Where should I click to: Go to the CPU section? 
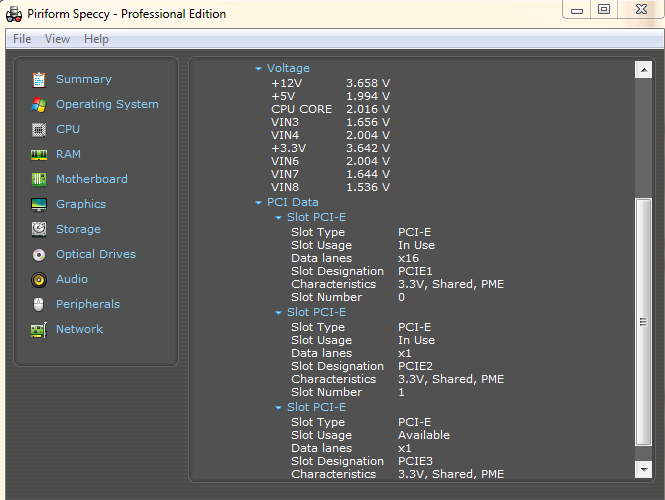68,129
